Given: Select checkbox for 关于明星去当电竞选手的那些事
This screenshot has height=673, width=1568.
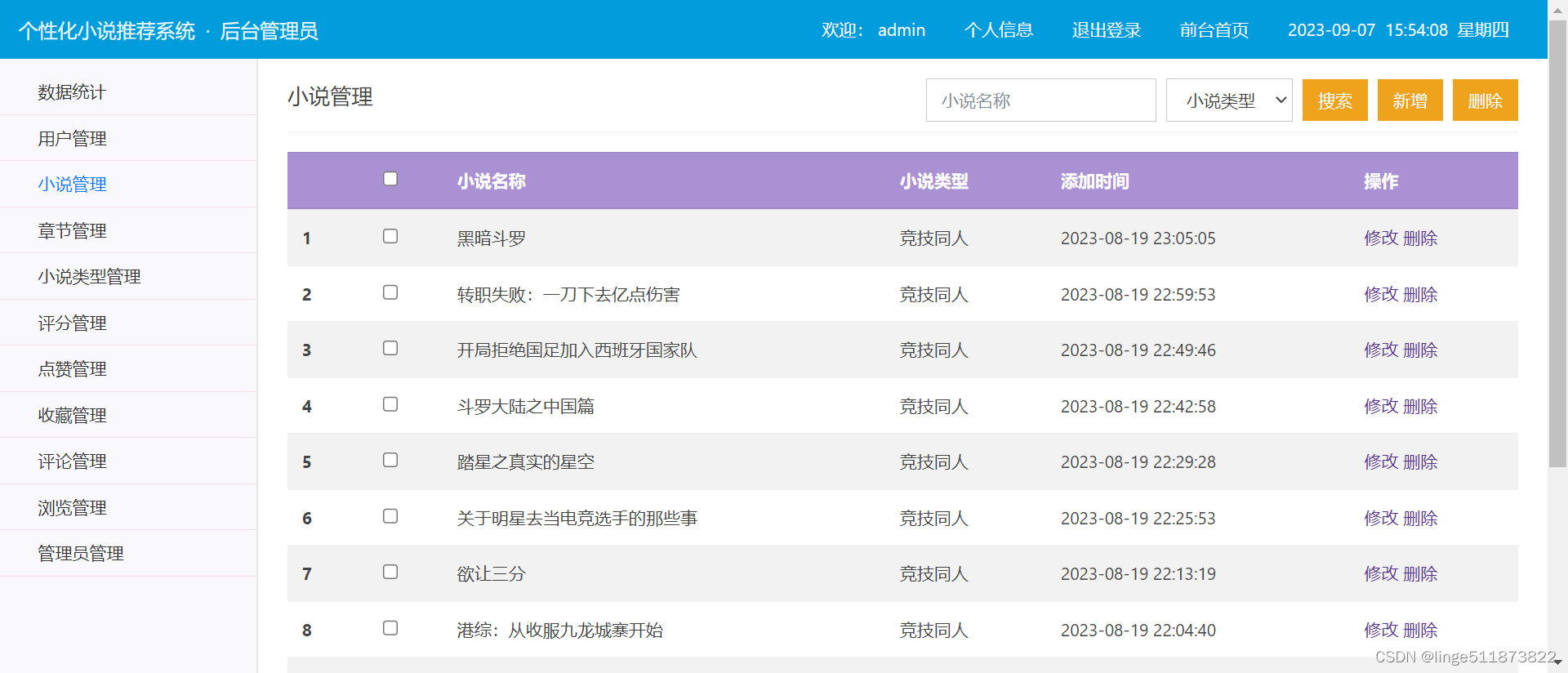Looking at the screenshot, I should coord(390,516).
